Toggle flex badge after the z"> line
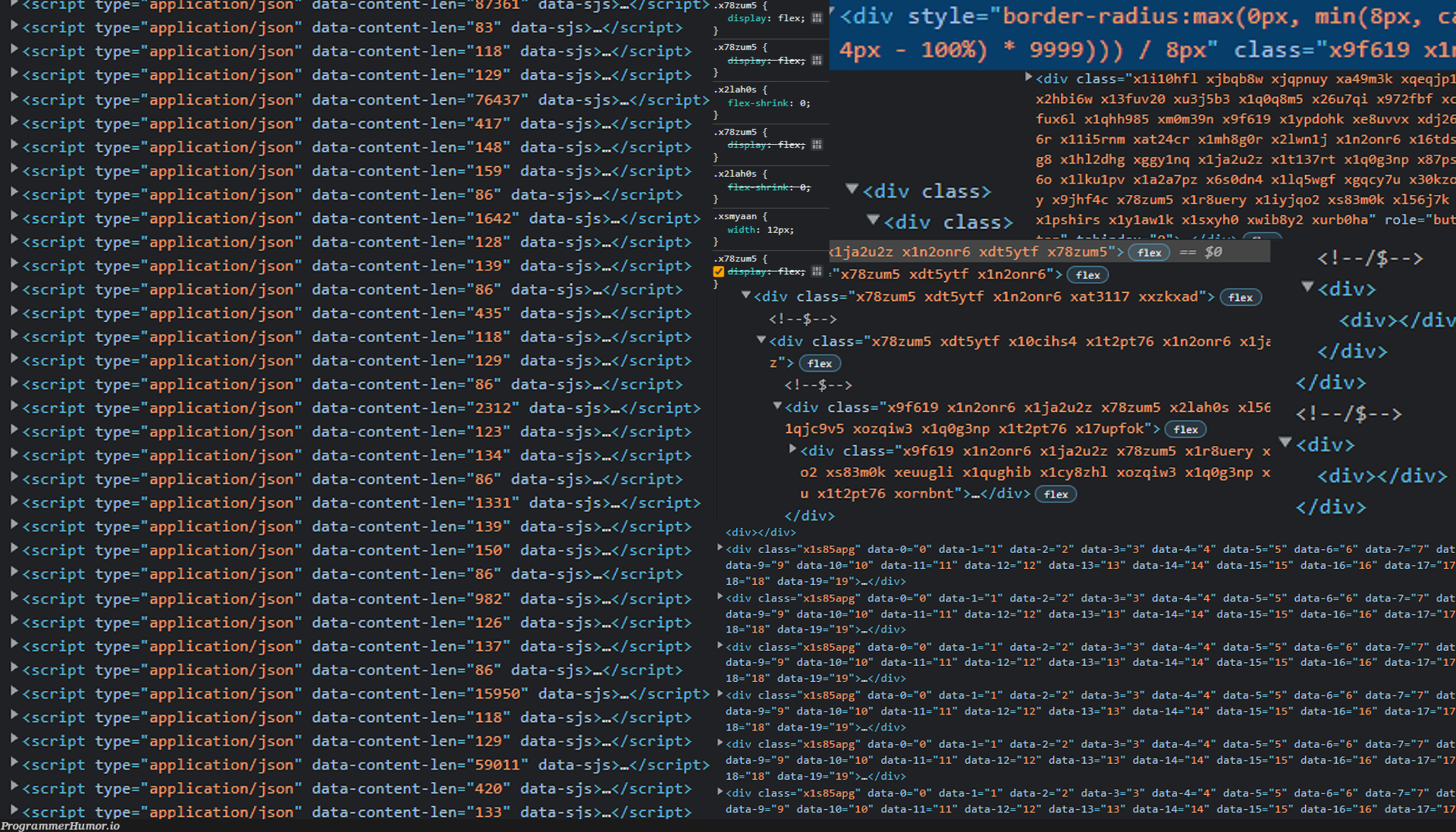Screen dimensions: 1456x832 pos(819,363)
